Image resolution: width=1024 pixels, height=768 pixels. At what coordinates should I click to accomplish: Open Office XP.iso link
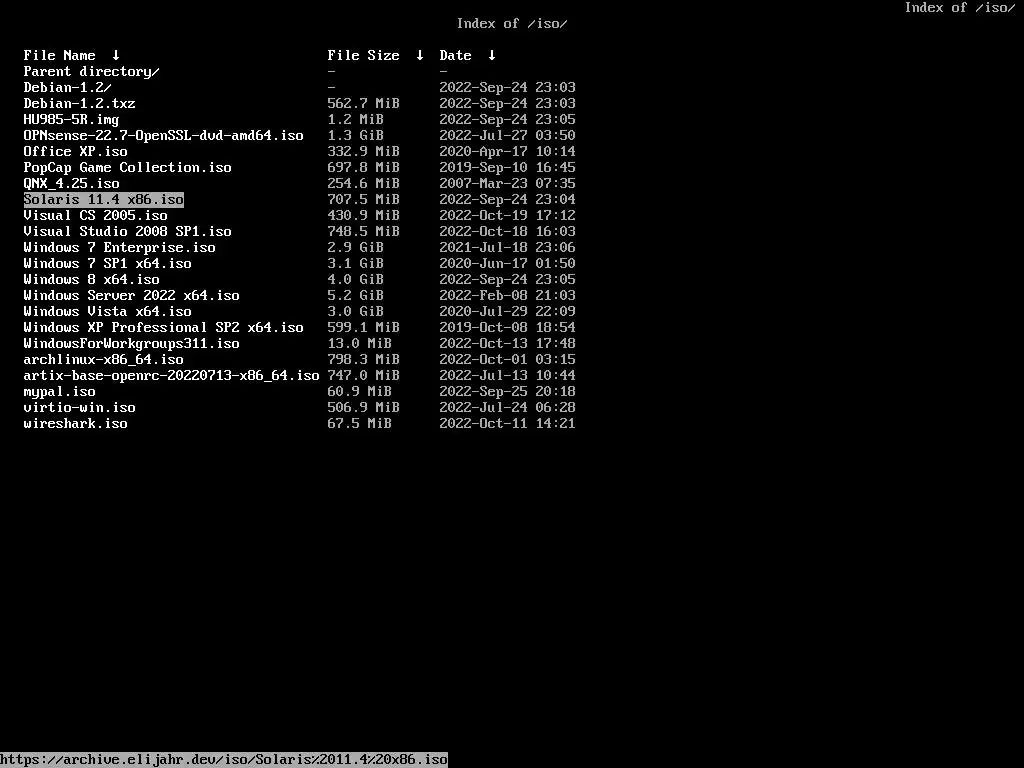click(x=76, y=152)
